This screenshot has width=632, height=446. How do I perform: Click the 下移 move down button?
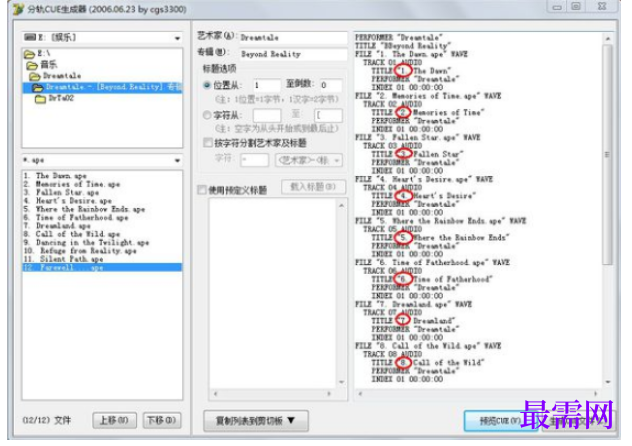(x=162, y=420)
